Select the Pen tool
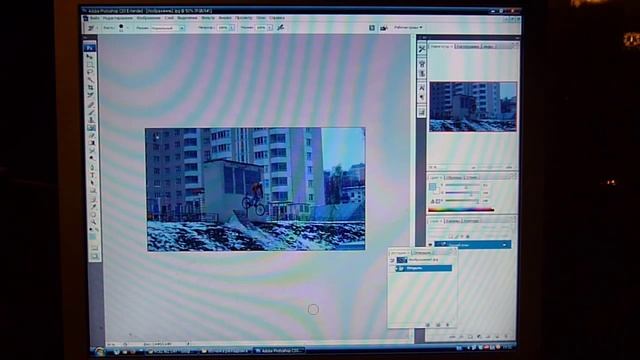 click(92, 167)
